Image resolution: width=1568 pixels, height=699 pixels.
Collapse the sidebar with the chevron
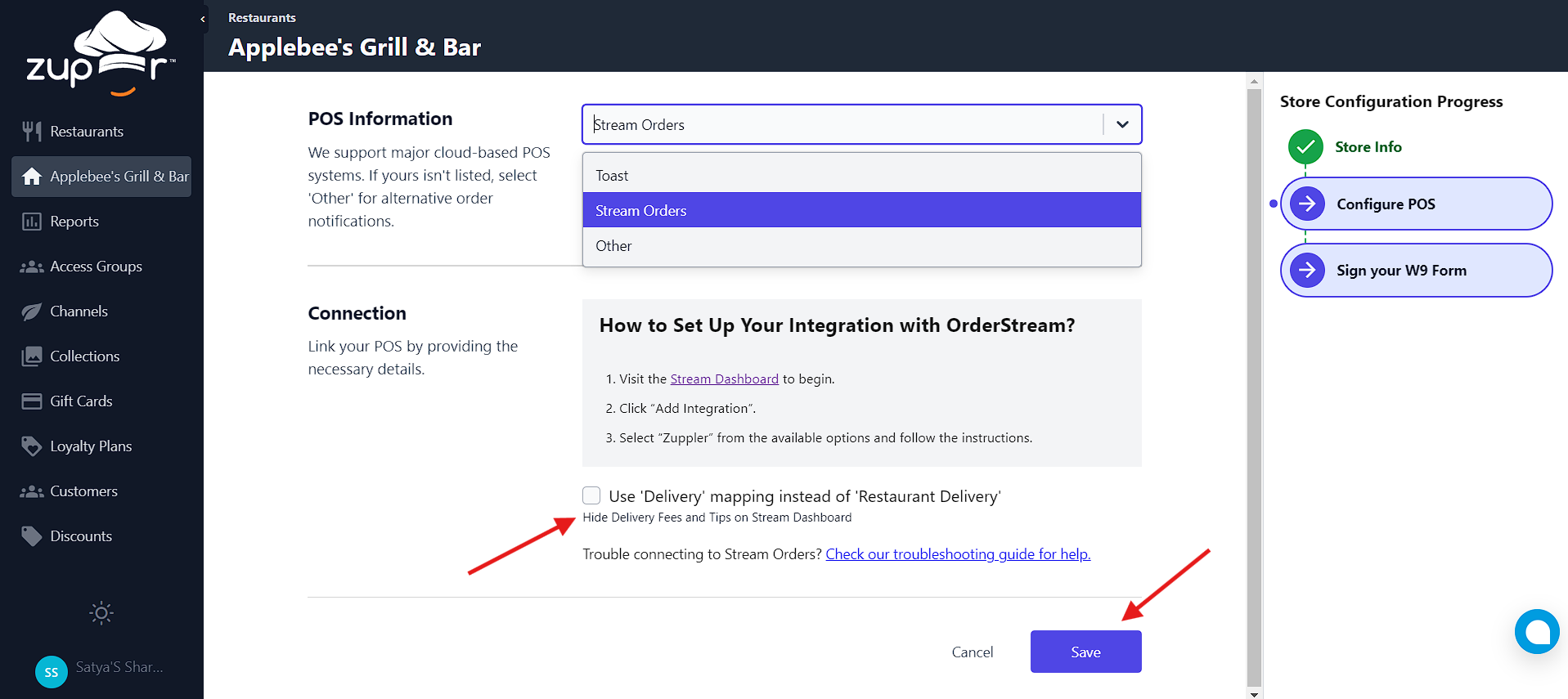pos(203,19)
